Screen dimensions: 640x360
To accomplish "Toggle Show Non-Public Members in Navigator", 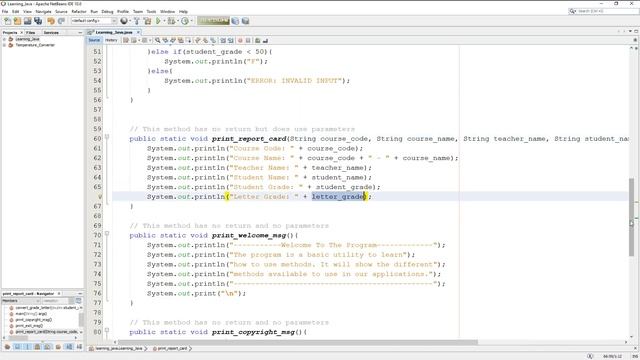I will tap(37, 347).
